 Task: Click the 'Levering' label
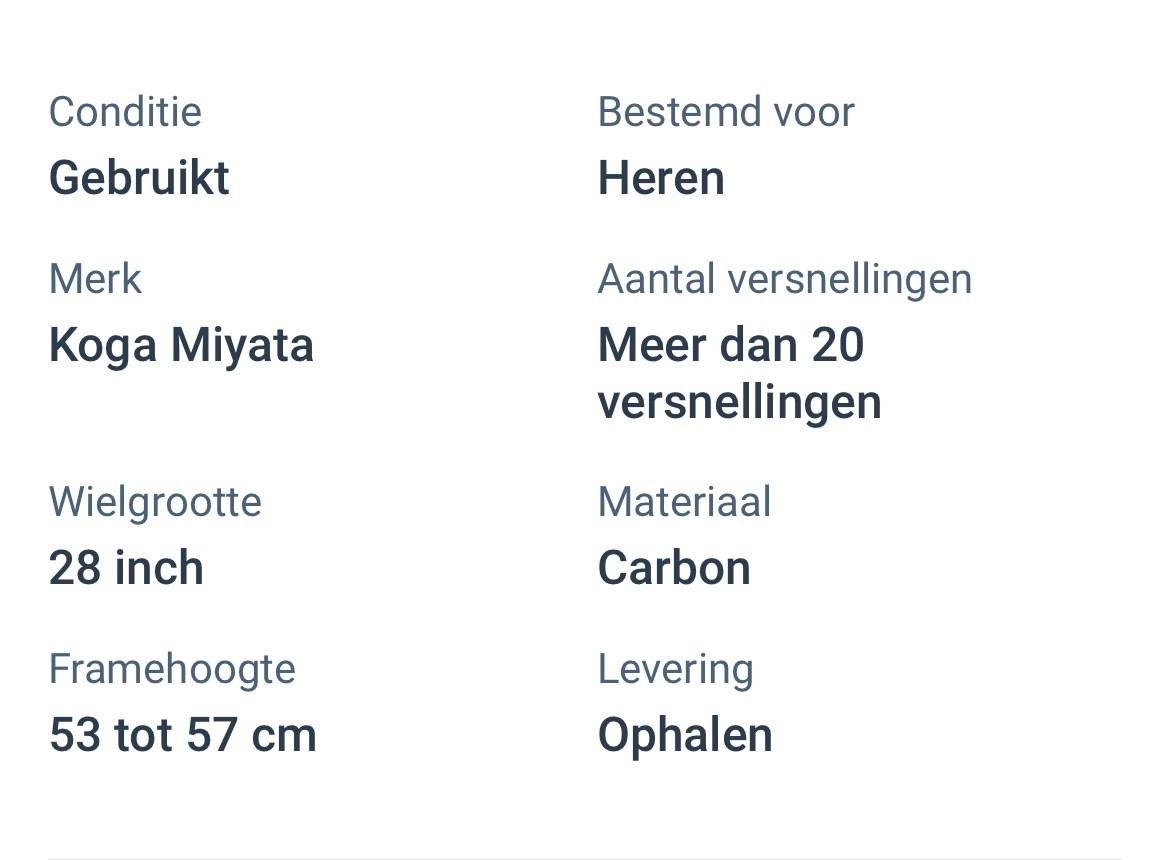click(x=675, y=669)
